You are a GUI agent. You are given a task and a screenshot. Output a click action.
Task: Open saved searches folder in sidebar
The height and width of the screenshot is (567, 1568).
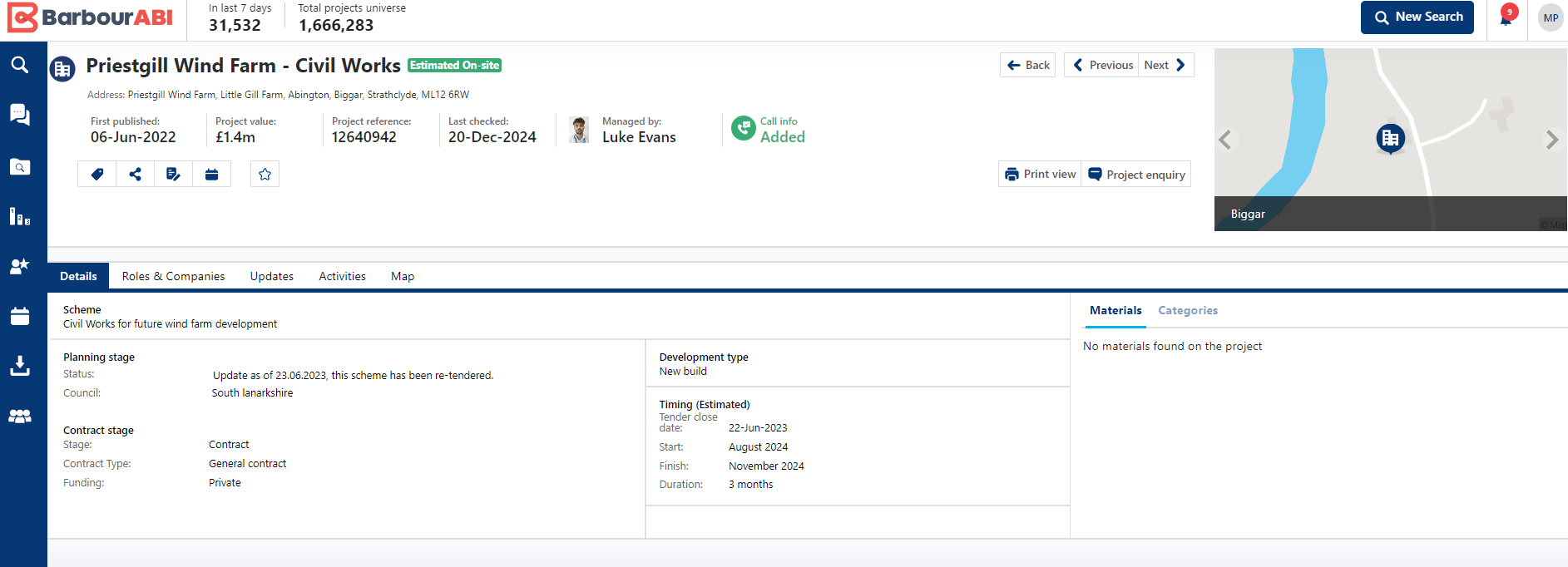20,167
